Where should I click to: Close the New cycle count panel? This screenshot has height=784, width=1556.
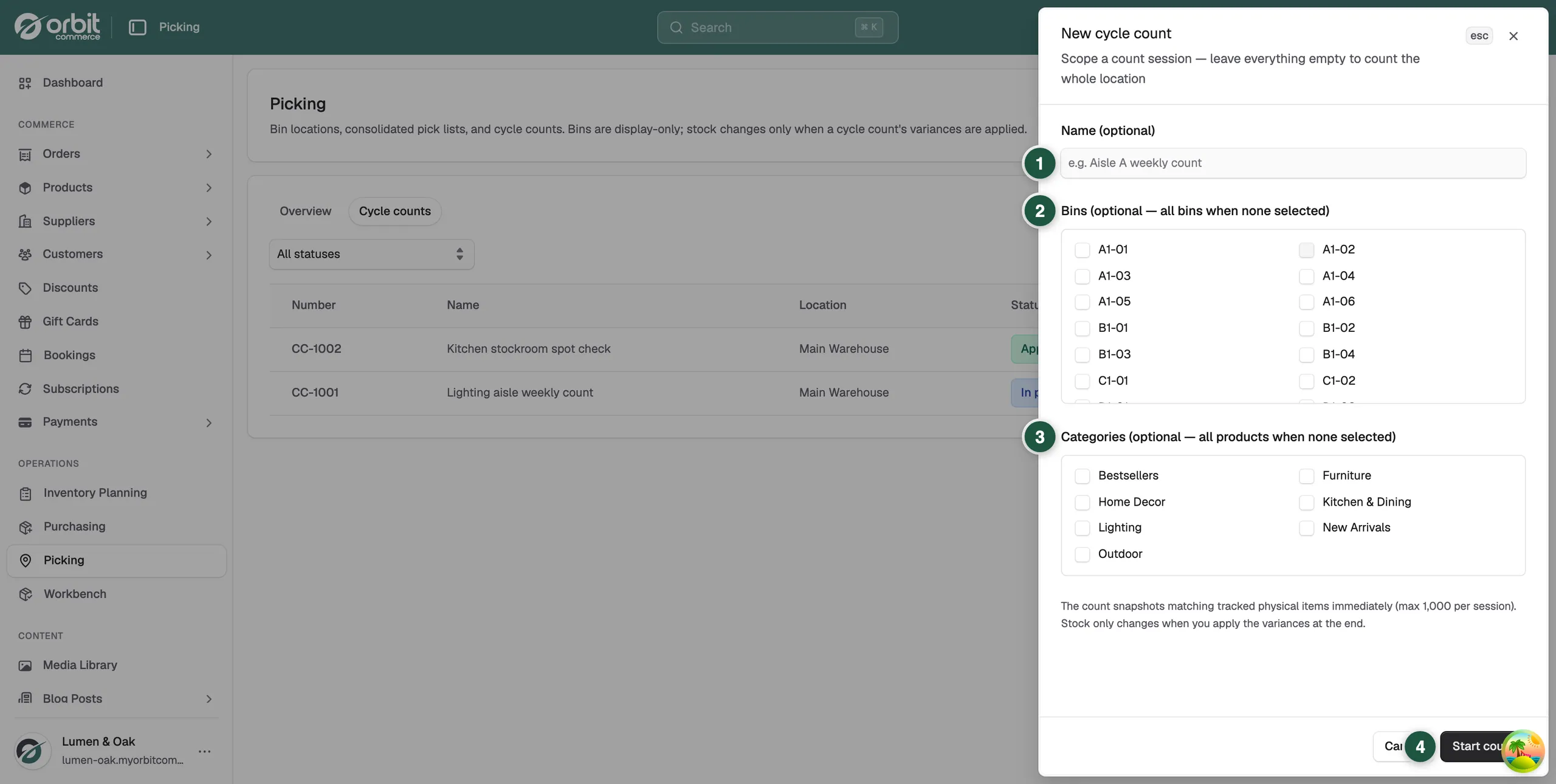click(x=1513, y=36)
